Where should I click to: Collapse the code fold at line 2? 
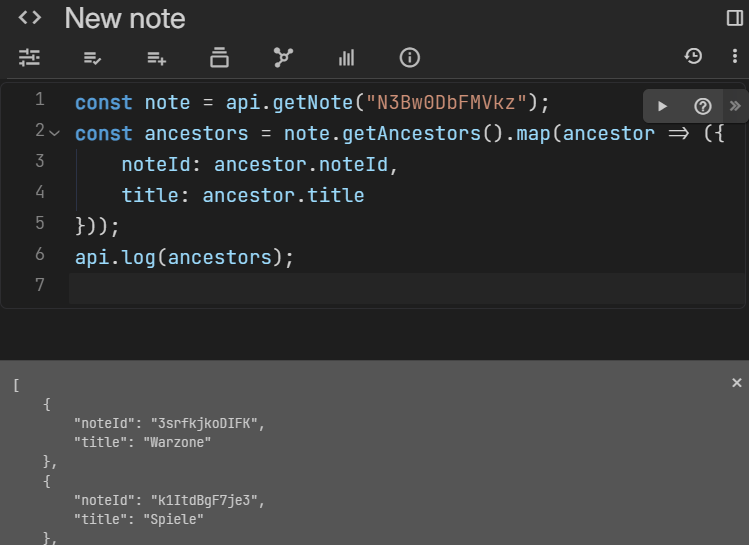click(x=55, y=132)
